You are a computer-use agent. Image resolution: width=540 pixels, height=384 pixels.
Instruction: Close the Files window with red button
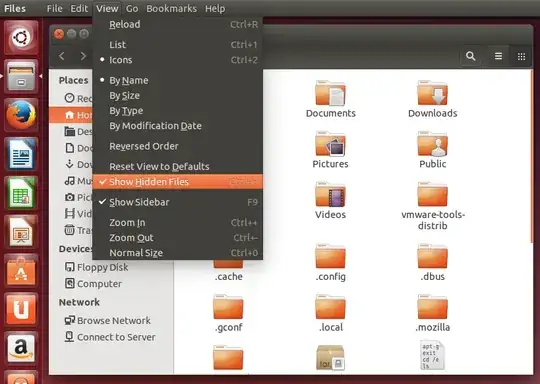(59, 34)
